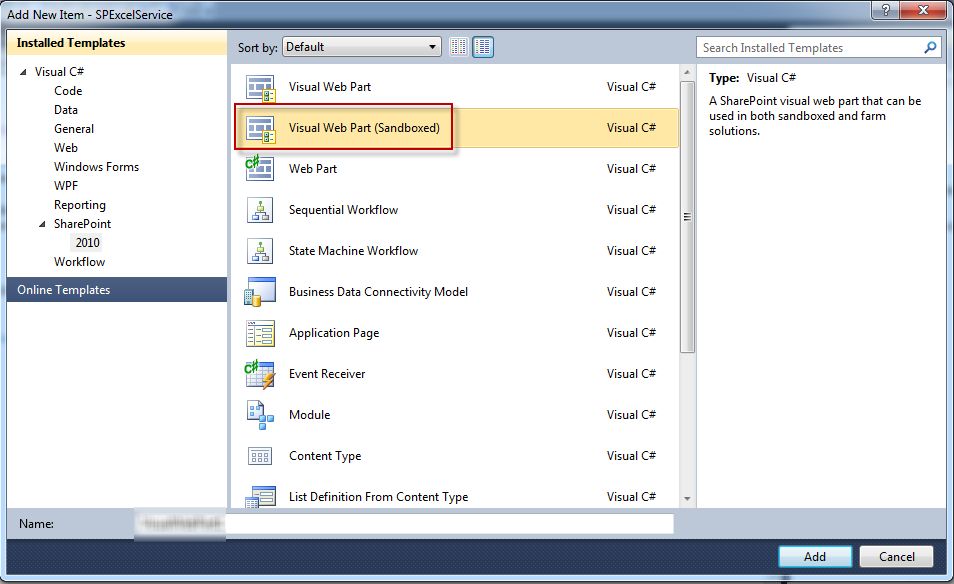Click the Web Part template icon
The height and width of the screenshot is (584, 954).
point(260,169)
